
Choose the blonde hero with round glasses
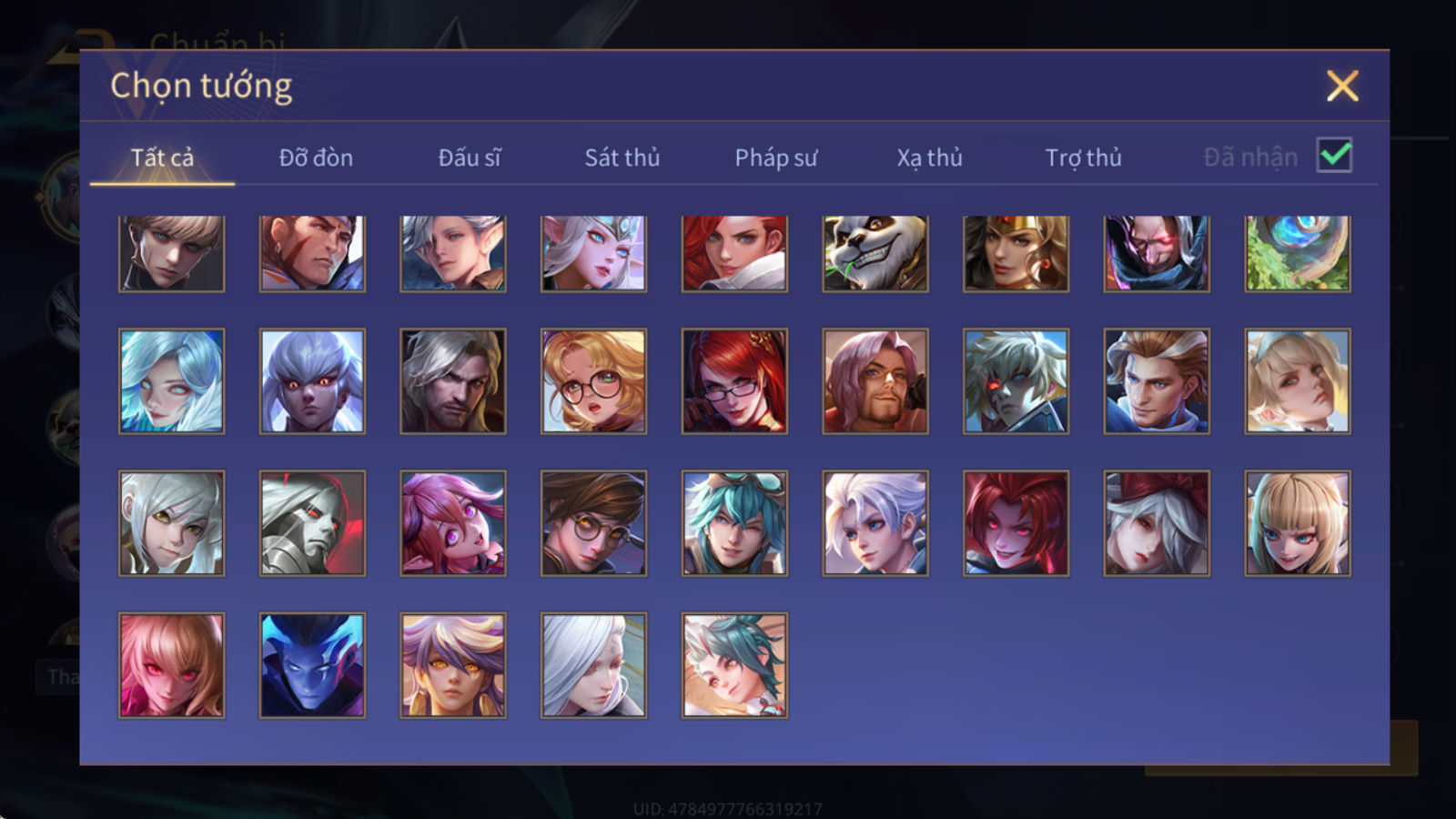(593, 381)
